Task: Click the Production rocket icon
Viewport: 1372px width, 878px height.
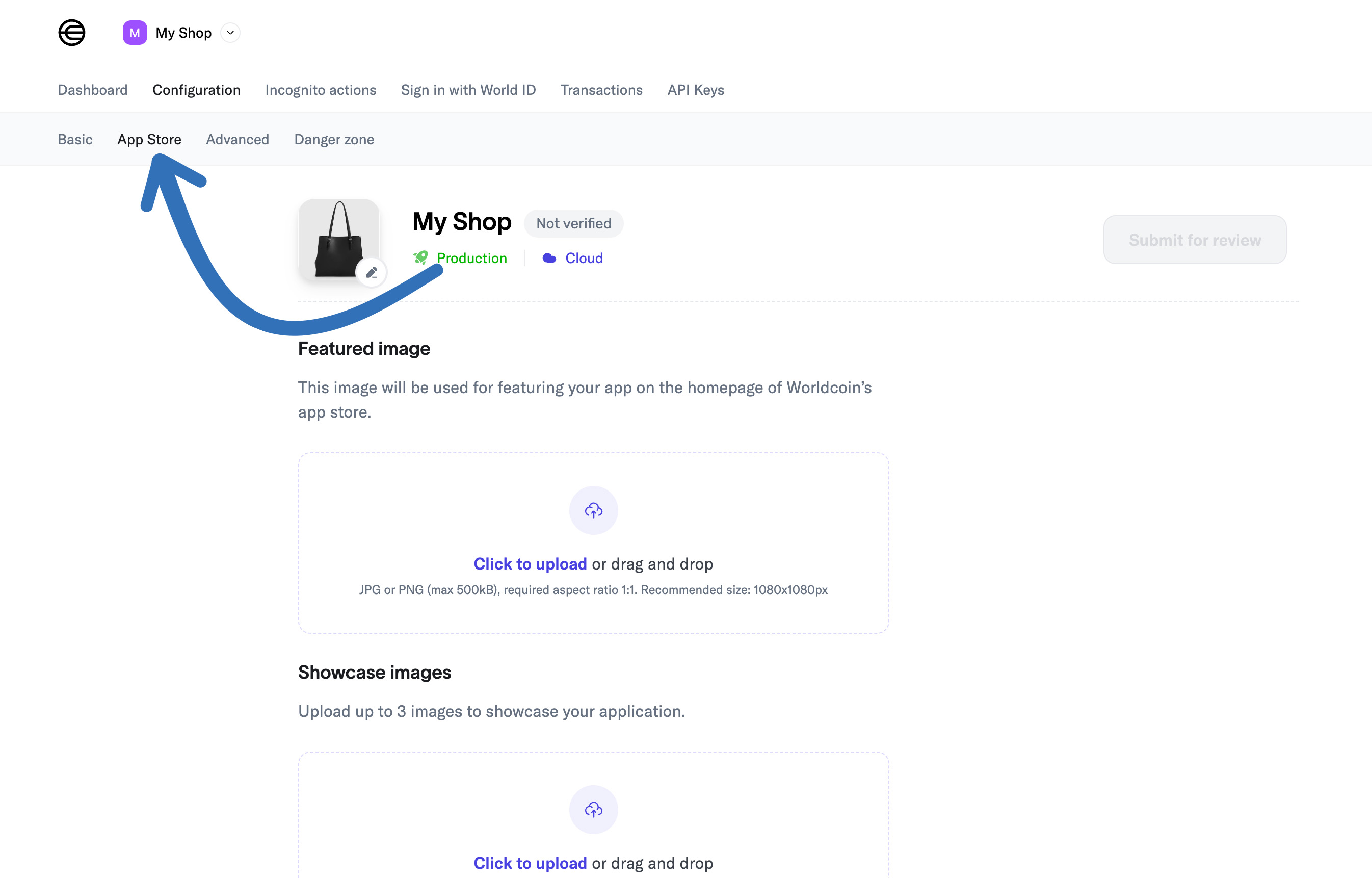Action: click(x=421, y=257)
